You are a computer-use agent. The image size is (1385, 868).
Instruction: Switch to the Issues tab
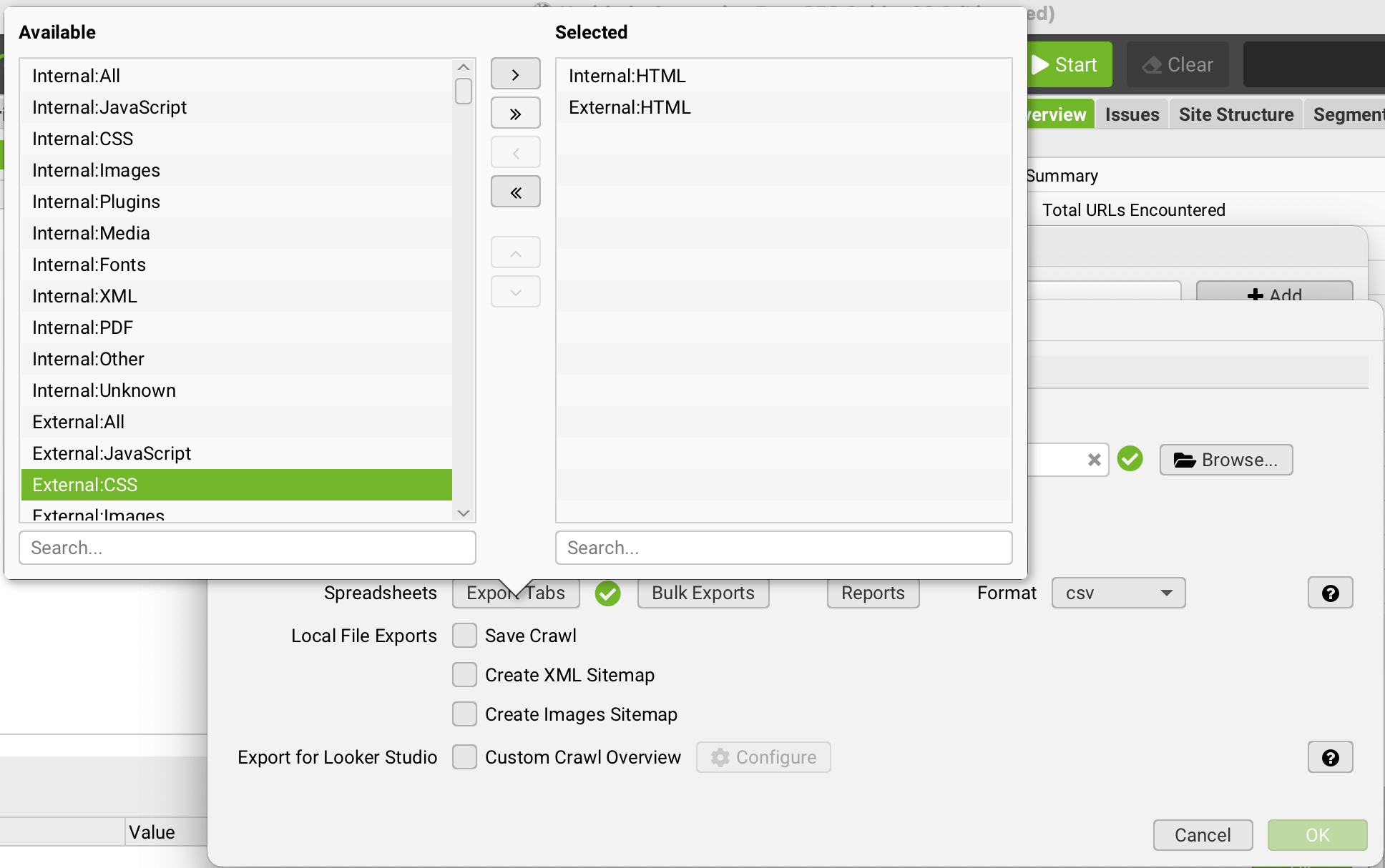click(1131, 114)
